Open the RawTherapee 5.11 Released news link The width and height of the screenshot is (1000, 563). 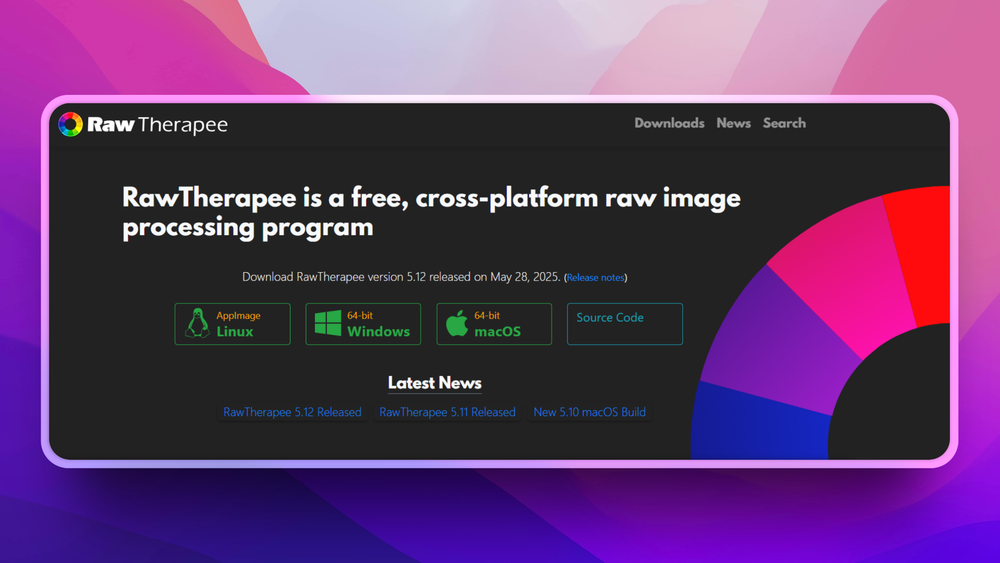click(x=447, y=412)
